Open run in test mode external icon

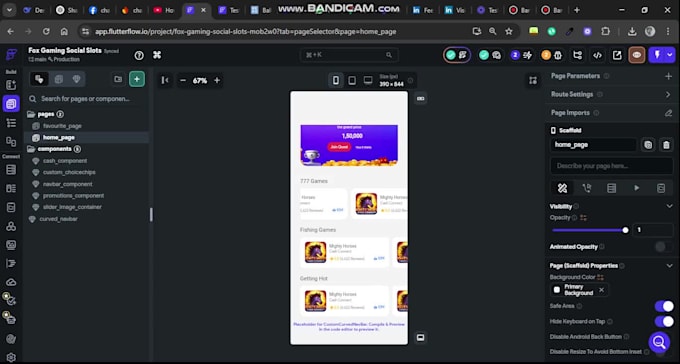click(617, 55)
